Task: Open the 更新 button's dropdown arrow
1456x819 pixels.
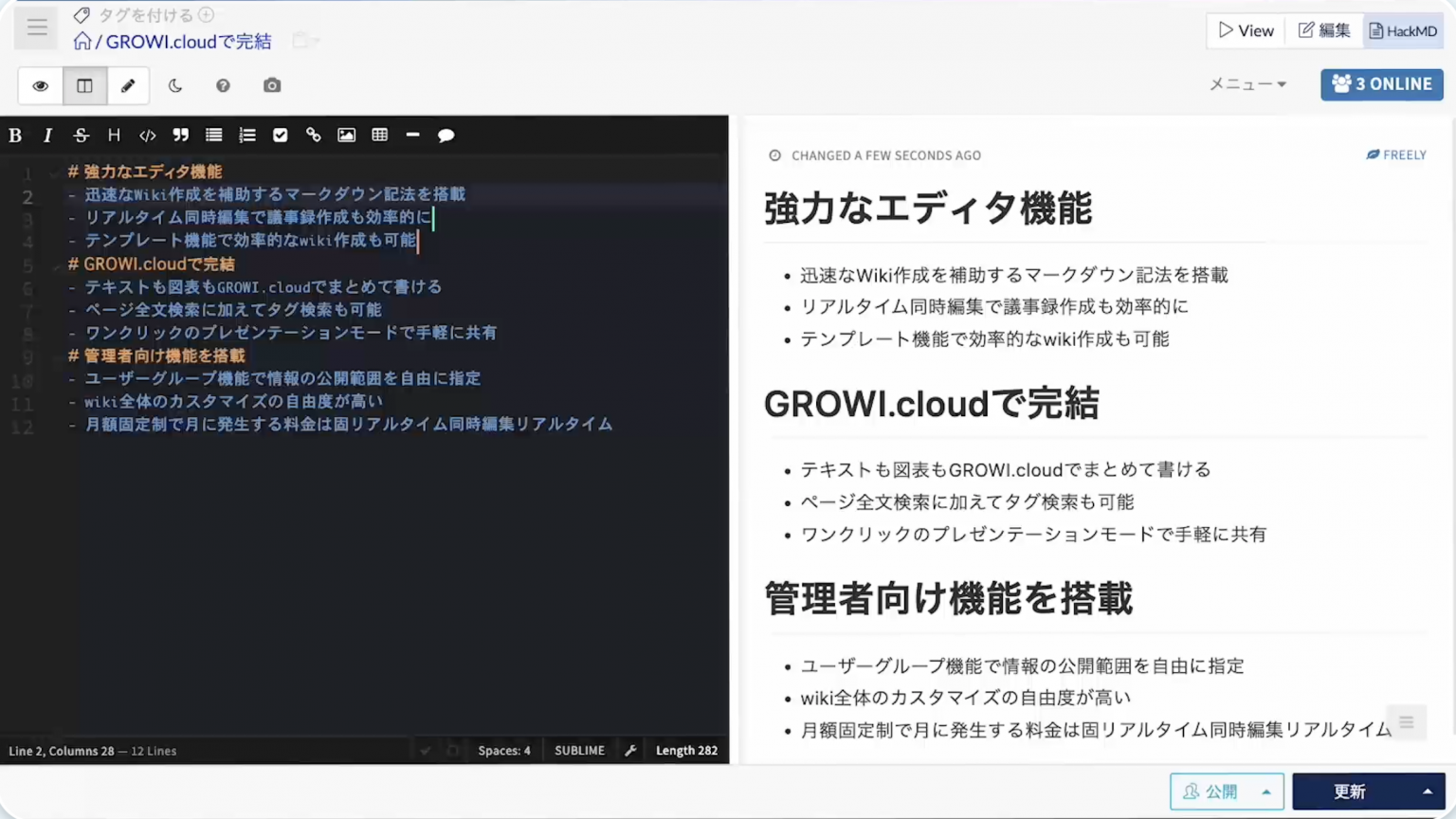Action: click(x=1429, y=792)
